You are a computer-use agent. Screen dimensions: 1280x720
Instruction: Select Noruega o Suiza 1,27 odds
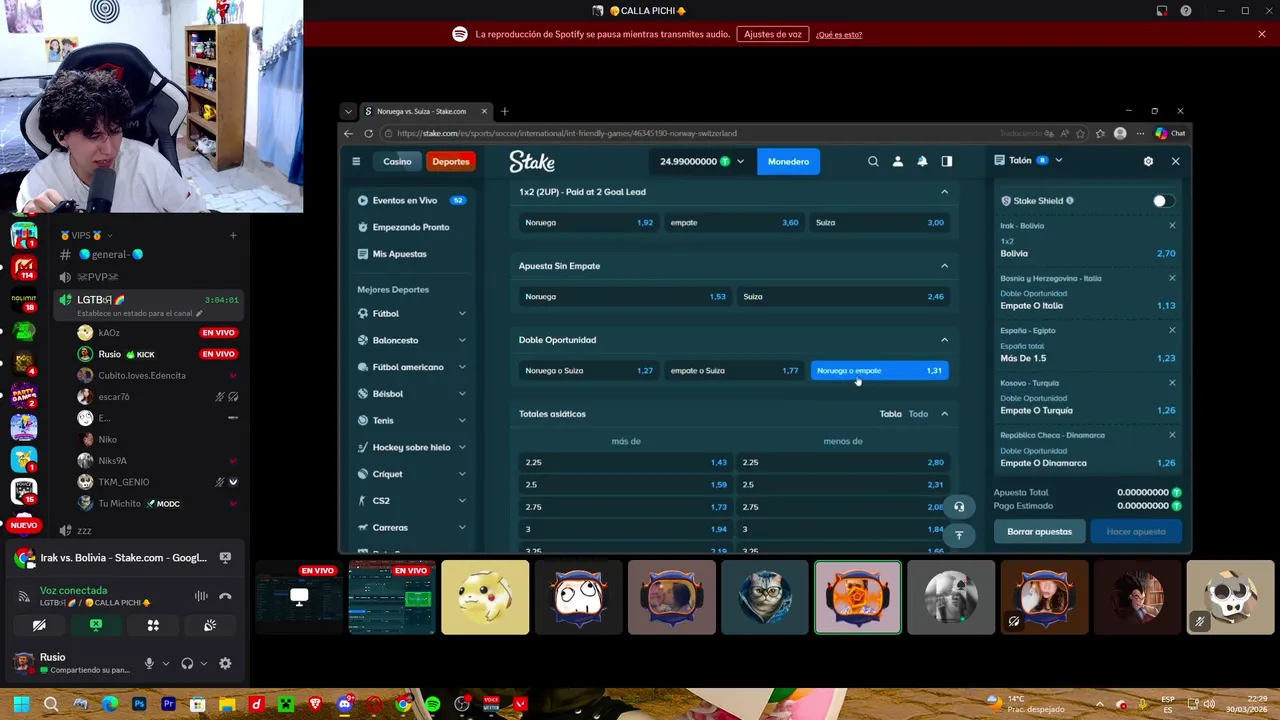pyautogui.click(x=589, y=370)
